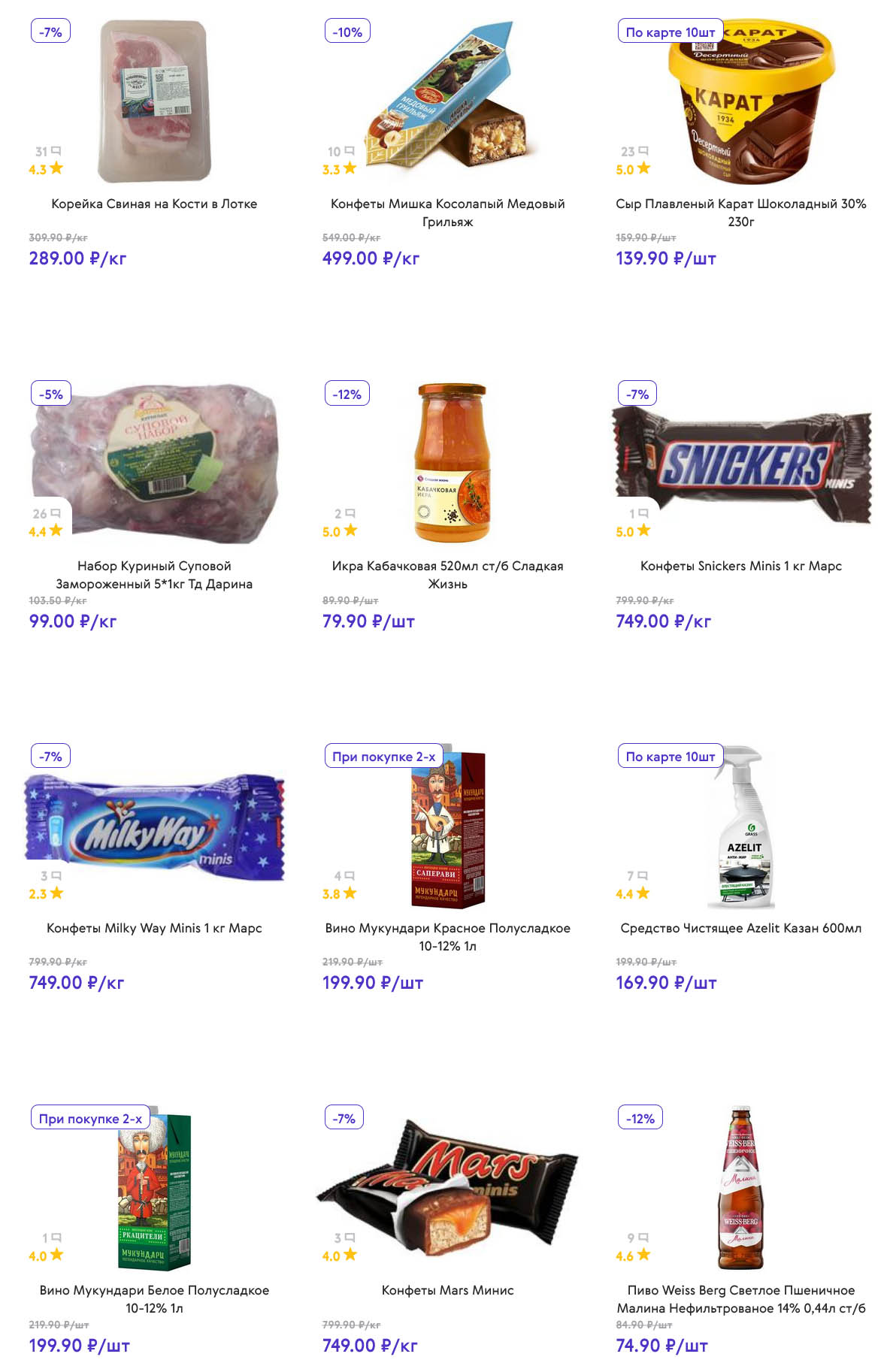This screenshot has width=893, height=1372.
Task: Open the Икра Кабачковая jar image
Action: pos(452,464)
